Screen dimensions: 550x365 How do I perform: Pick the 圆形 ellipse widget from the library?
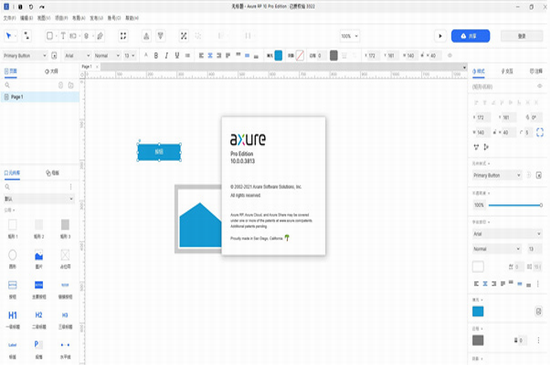(x=12, y=259)
